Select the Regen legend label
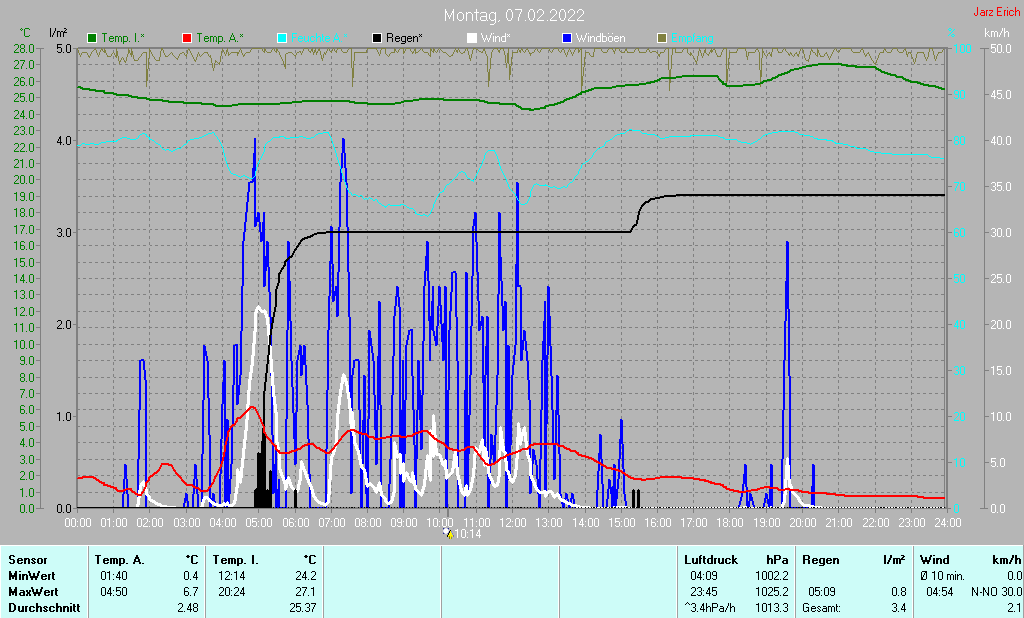 [x=404, y=38]
